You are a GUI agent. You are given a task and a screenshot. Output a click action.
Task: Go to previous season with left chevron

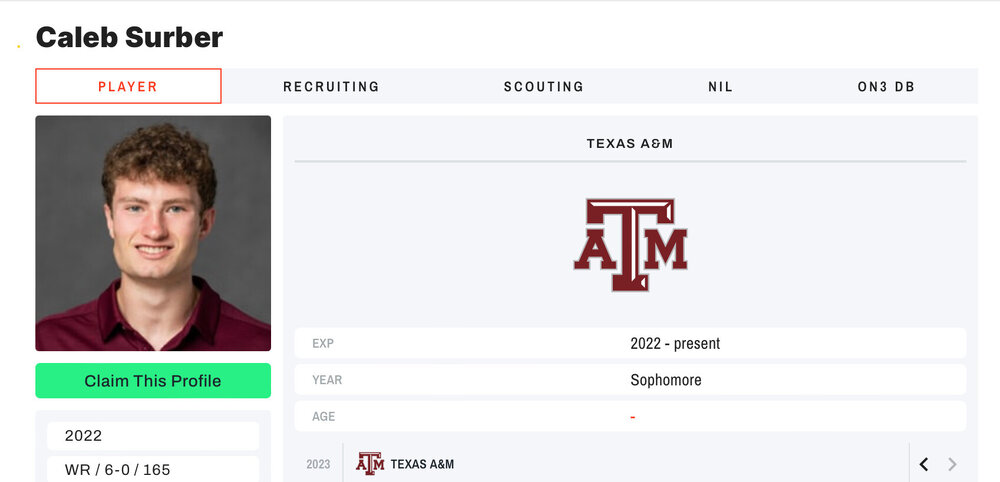click(924, 464)
